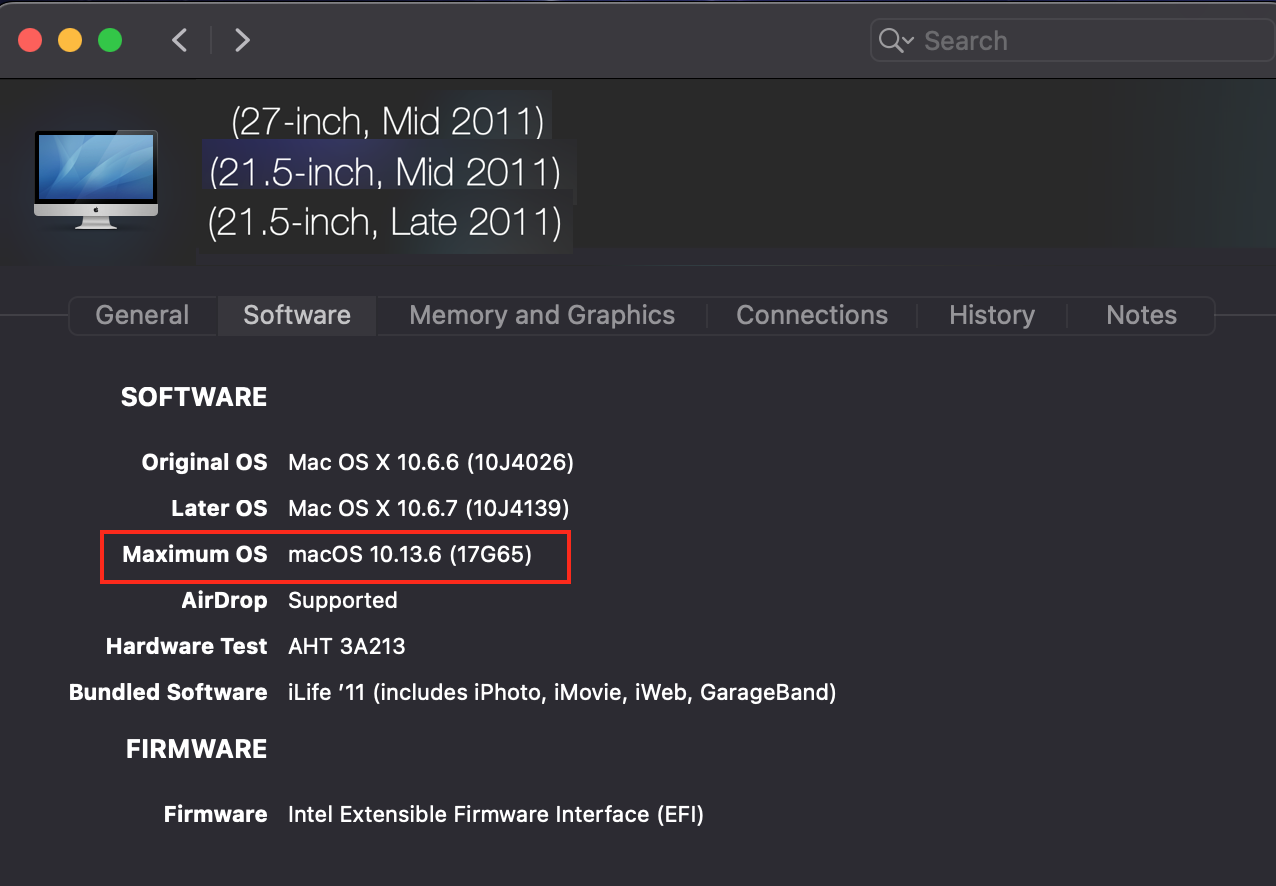Click inside the Search text field
Image resolution: width=1276 pixels, height=886 pixels.
coord(1080,41)
